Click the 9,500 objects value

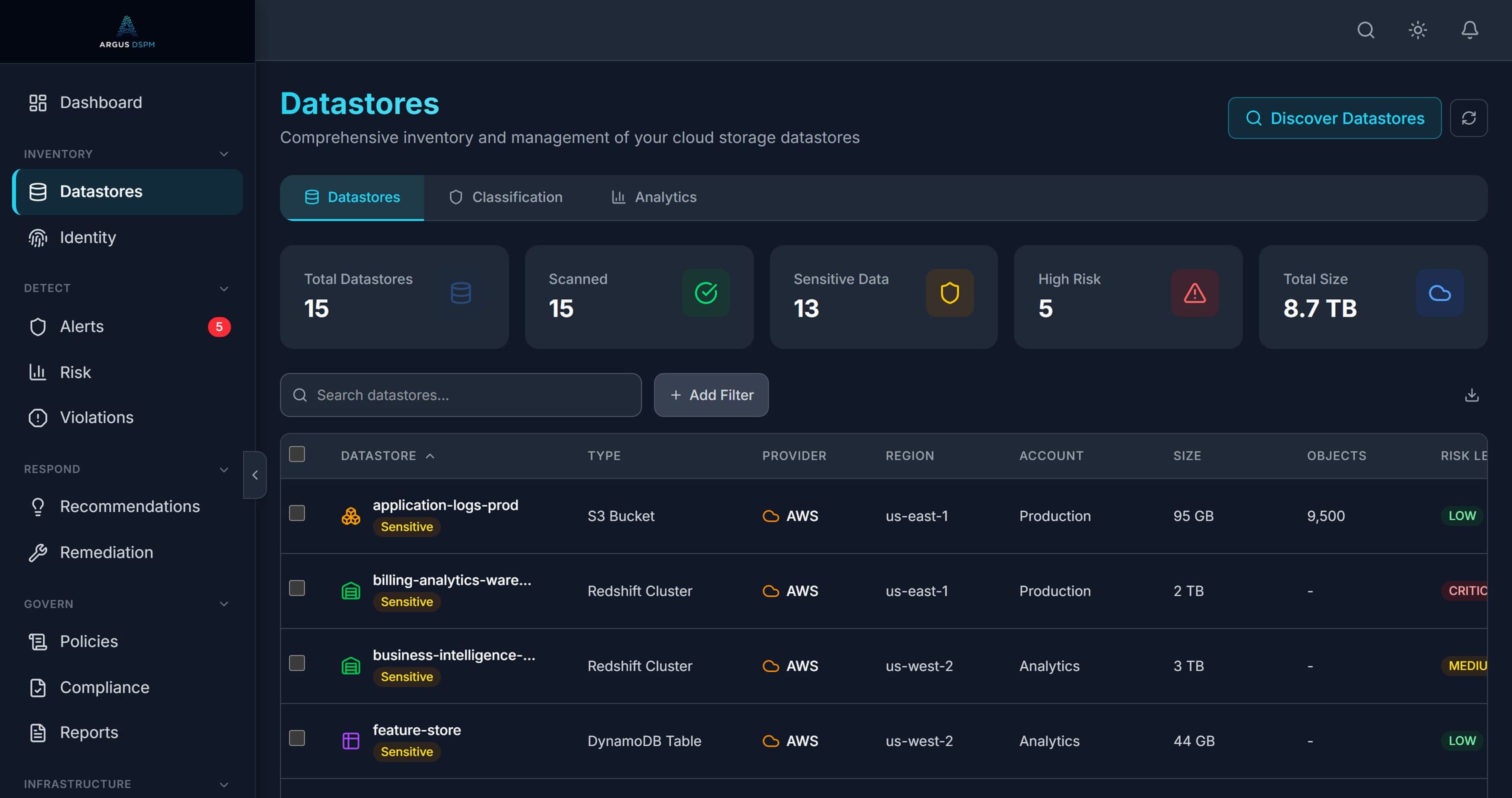[x=1326, y=516]
